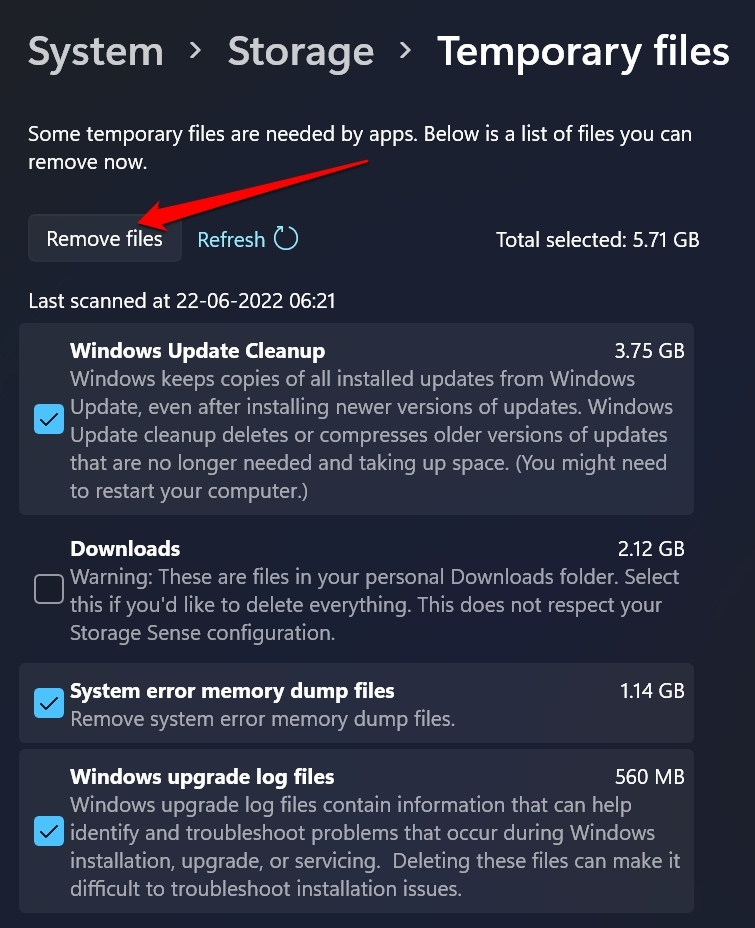Uncheck System error memory dump files

pyautogui.click(x=48, y=703)
